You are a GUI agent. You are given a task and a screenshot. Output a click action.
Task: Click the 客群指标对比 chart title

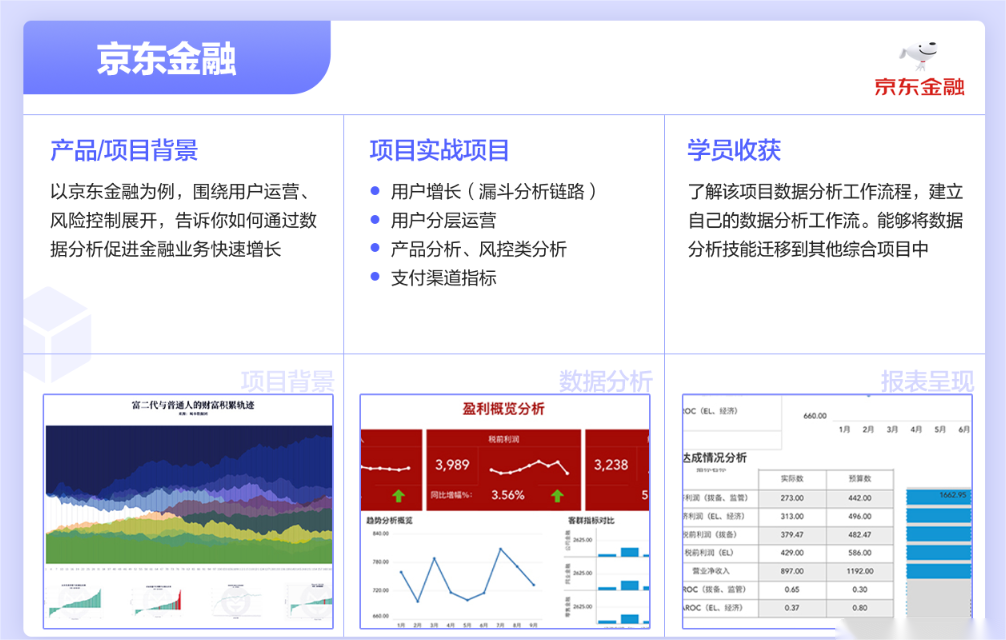pos(591,520)
